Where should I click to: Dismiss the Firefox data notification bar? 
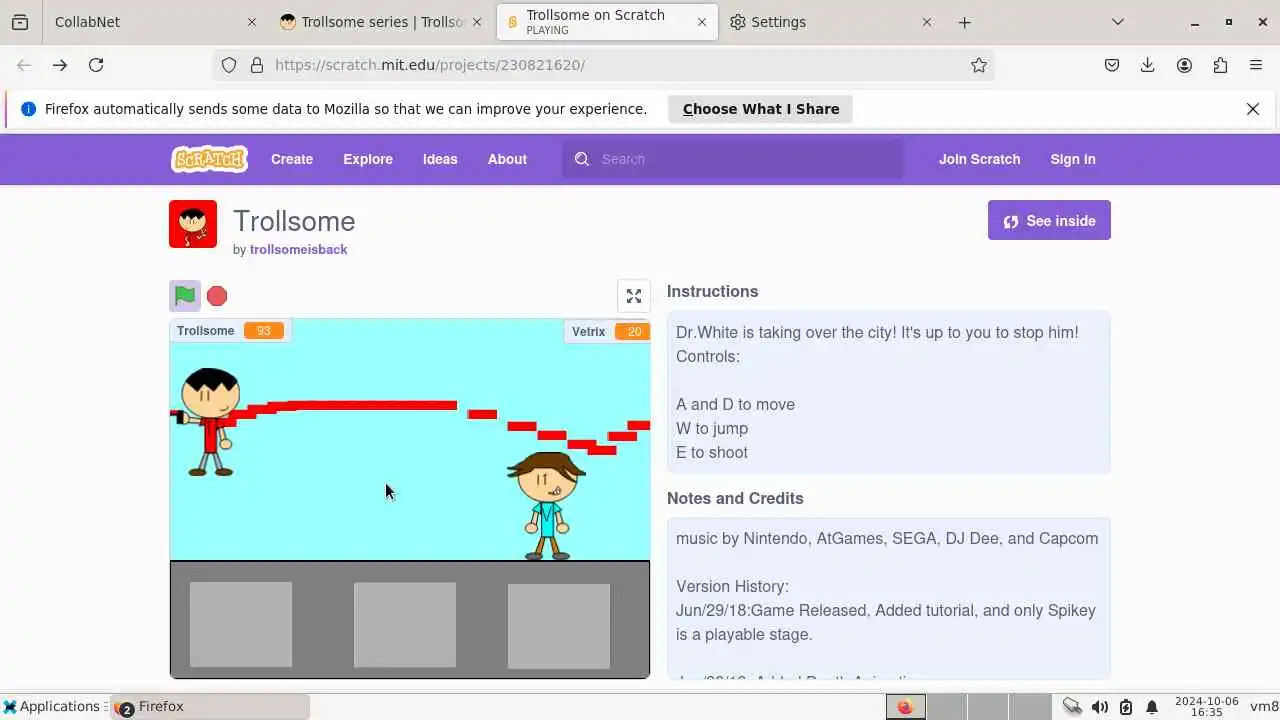[x=1253, y=109]
